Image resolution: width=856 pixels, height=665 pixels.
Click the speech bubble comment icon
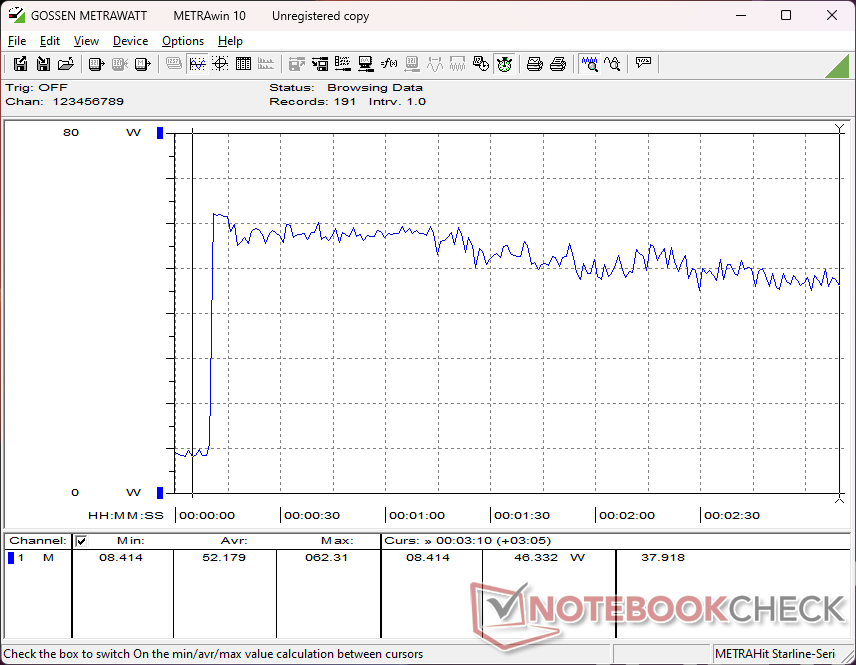click(x=643, y=64)
